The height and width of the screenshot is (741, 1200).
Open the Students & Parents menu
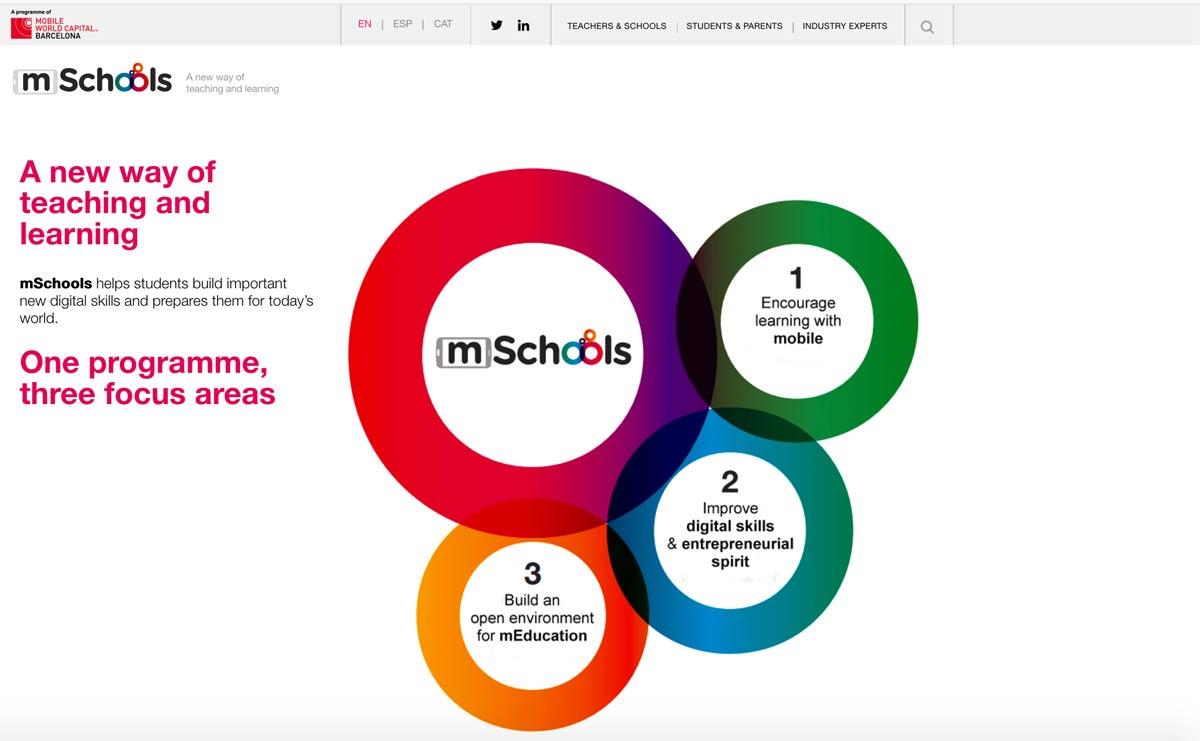click(x=734, y=26)
